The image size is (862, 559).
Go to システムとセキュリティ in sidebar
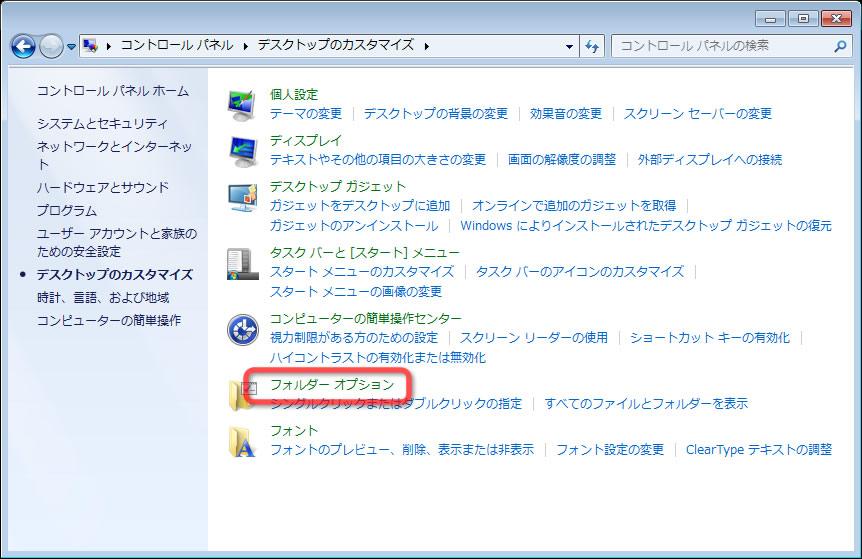tap(102, 123)
